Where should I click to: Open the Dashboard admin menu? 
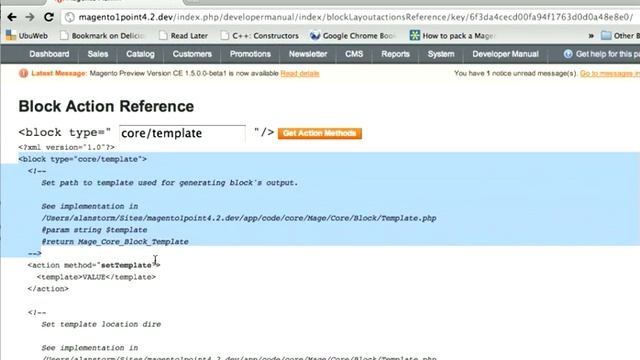click(49, 54)
